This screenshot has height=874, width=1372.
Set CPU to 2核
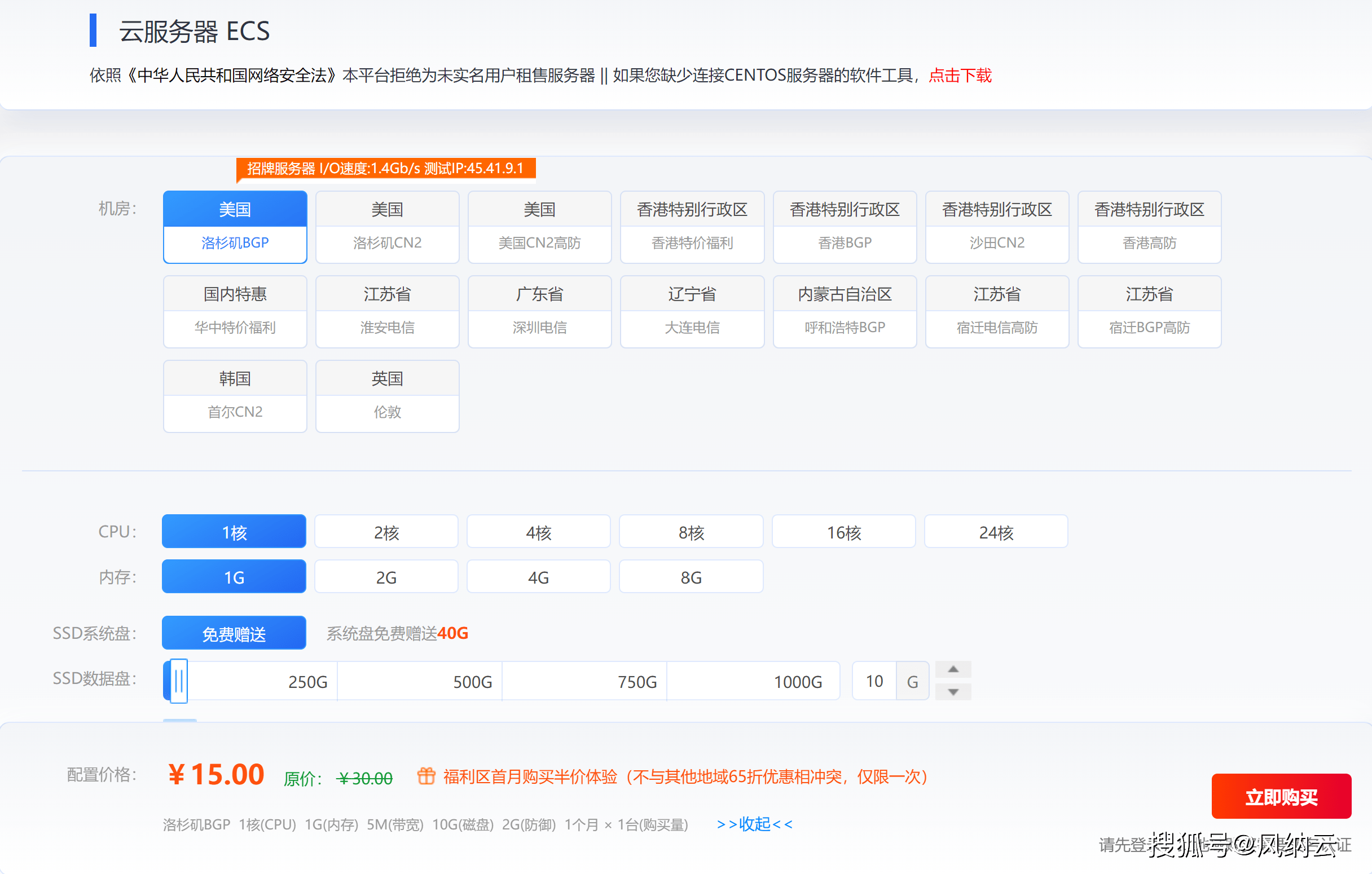(386, 531)
